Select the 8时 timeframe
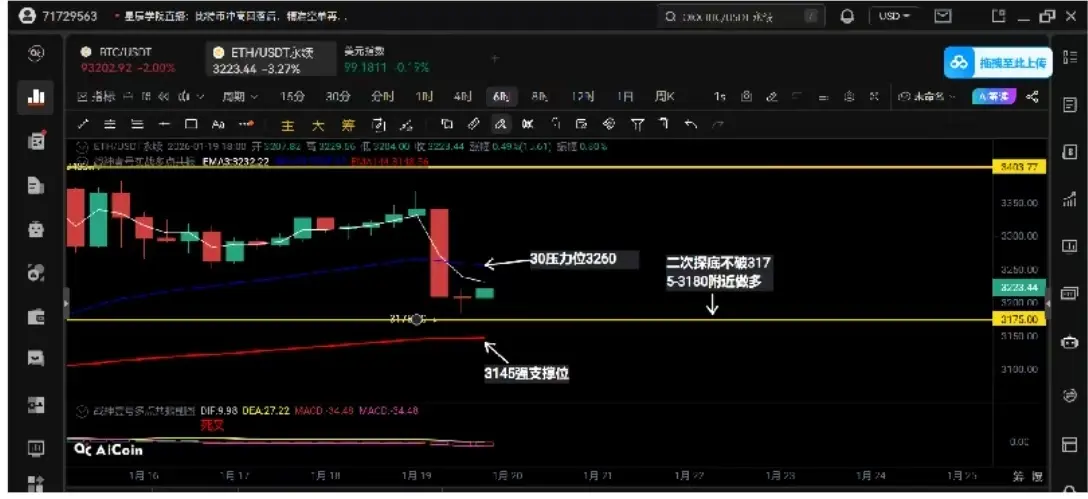 (x=539, y=97)
